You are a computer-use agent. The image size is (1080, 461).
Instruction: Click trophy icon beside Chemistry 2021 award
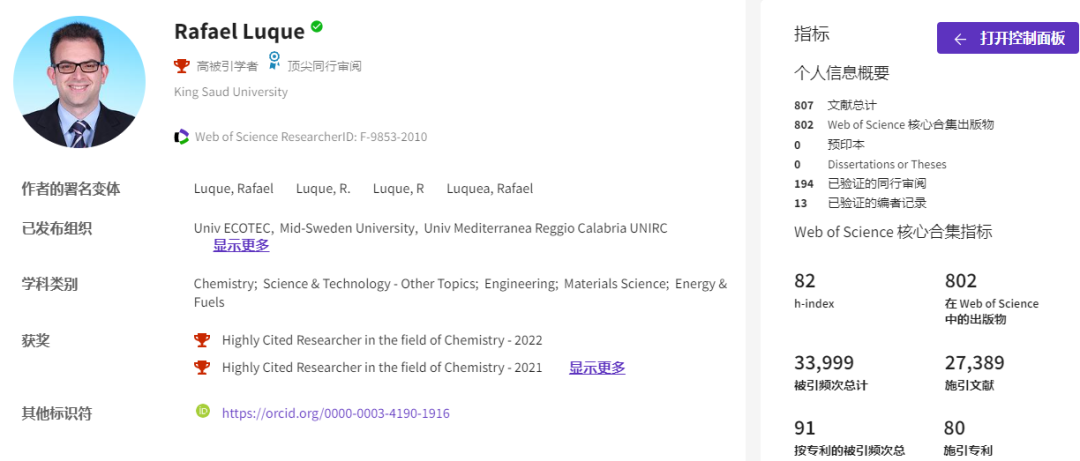tap(203, 367)
